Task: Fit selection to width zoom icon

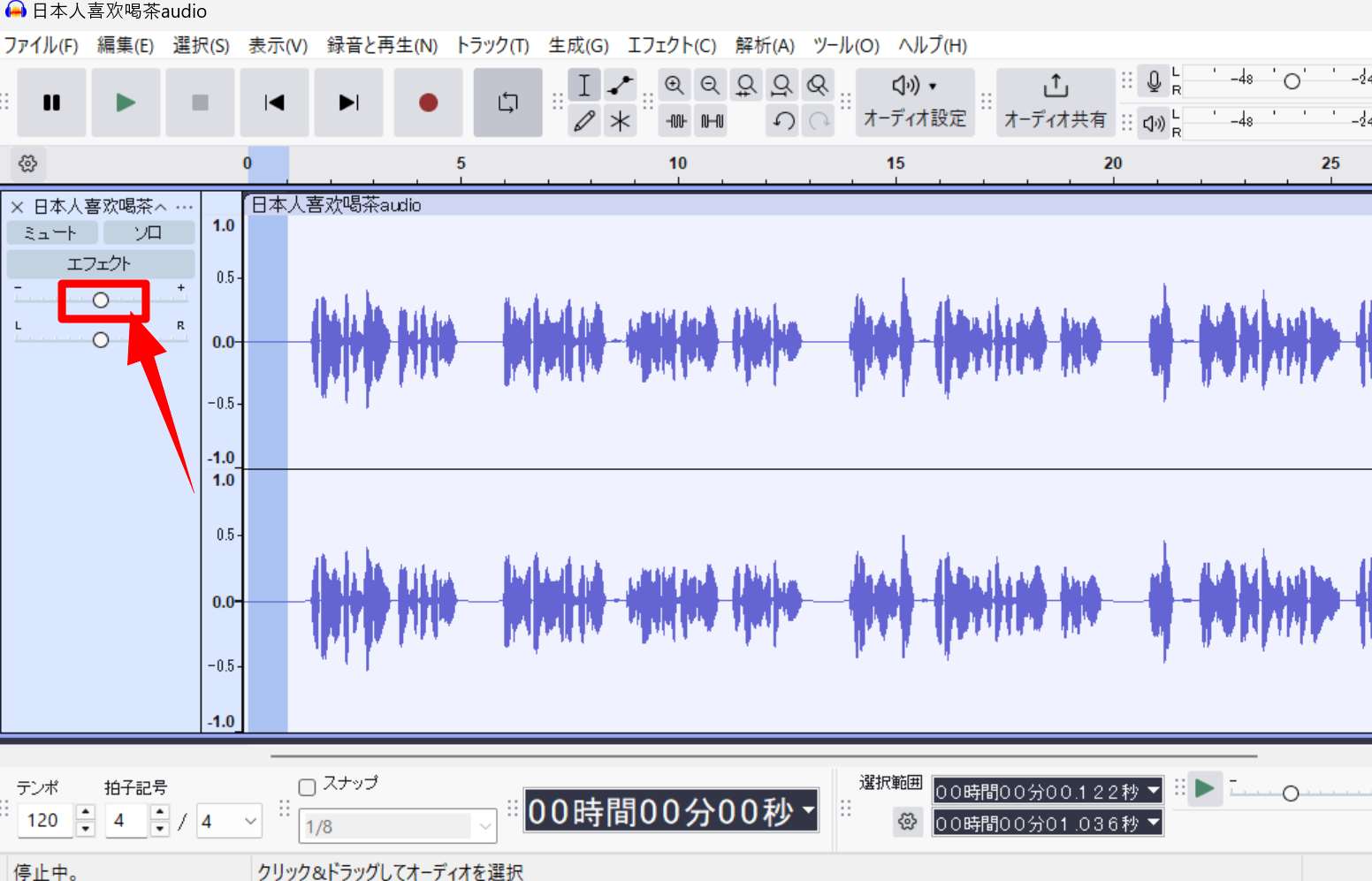Action: pos(746,85)
